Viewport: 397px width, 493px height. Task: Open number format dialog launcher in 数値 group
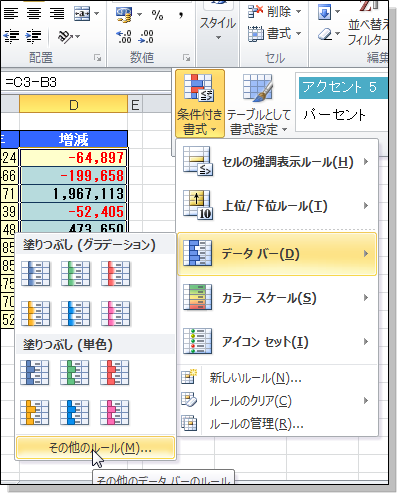coord(187,58)
